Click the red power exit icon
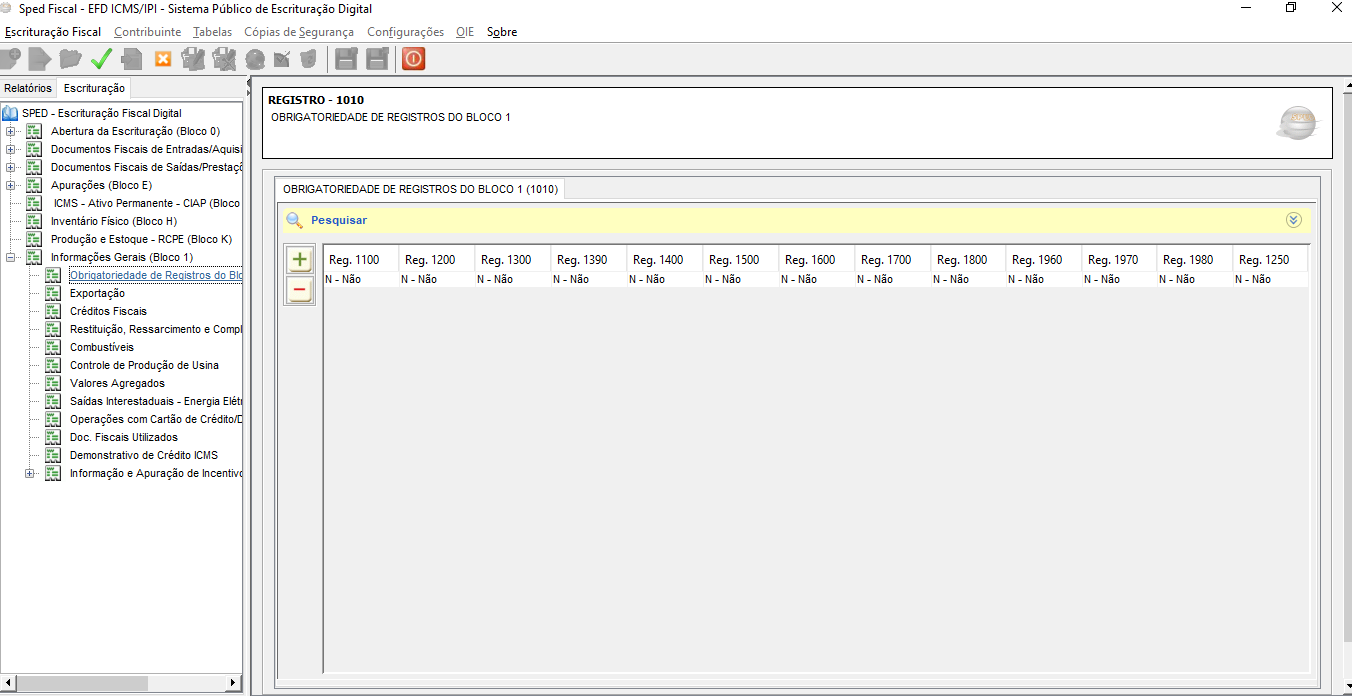Viewport: 1352px width, 696px height. click(413, 59)
